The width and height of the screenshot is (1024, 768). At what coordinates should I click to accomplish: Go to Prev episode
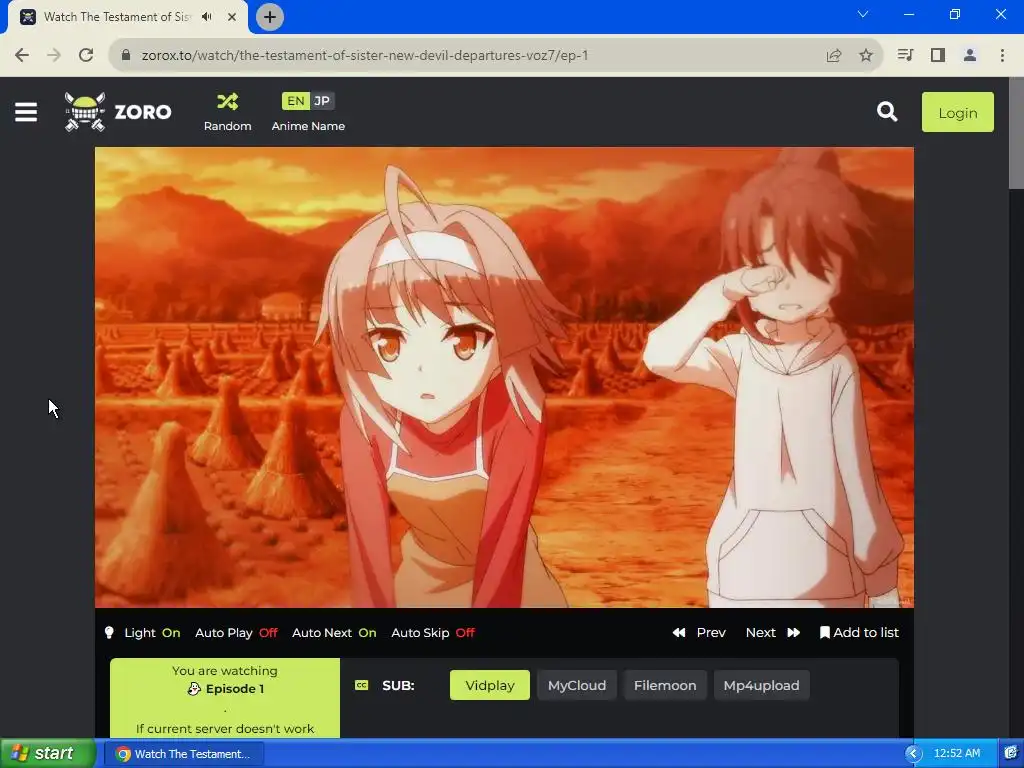[x=699, y=633]
